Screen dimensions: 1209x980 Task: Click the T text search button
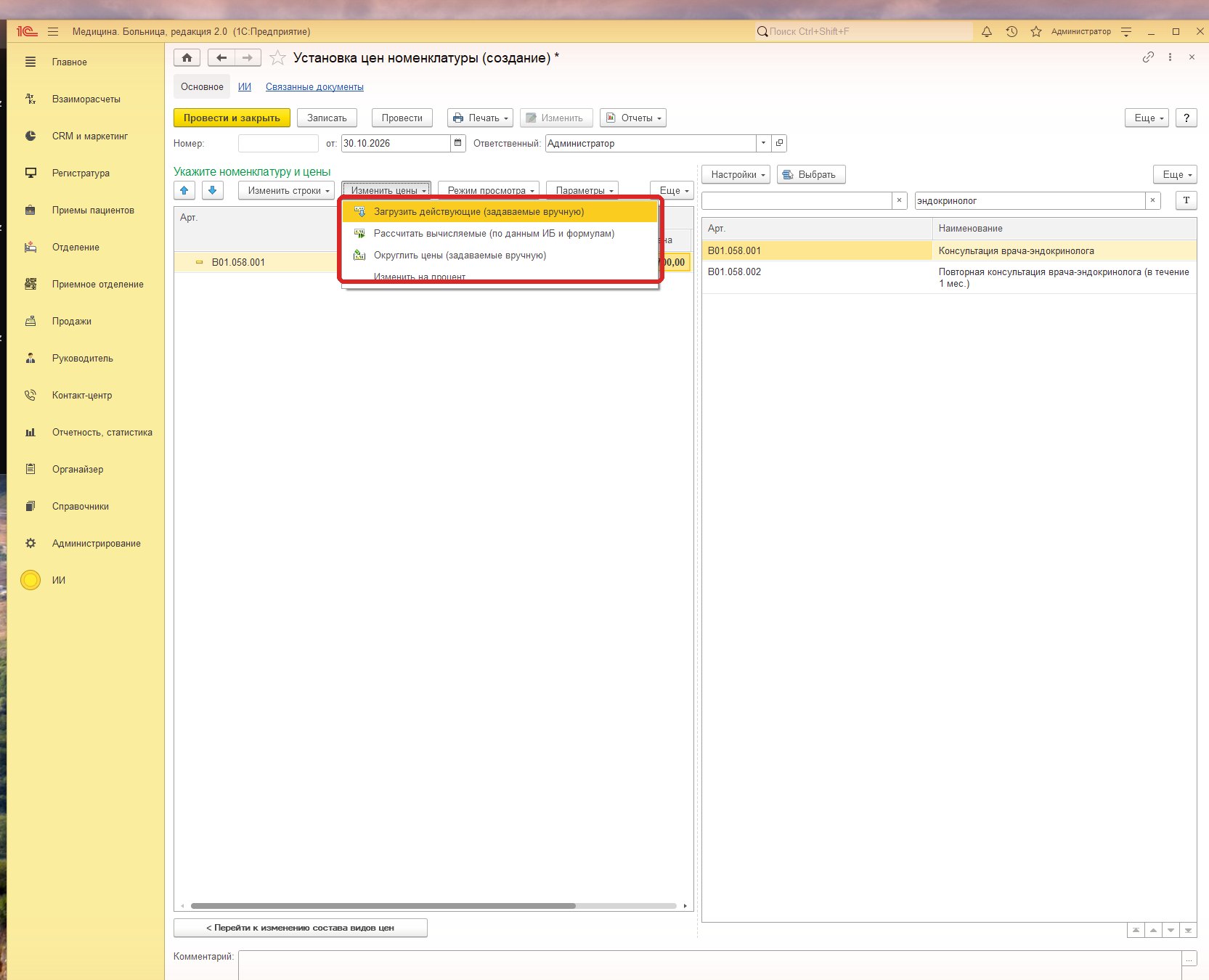[x=1186, y=200]
